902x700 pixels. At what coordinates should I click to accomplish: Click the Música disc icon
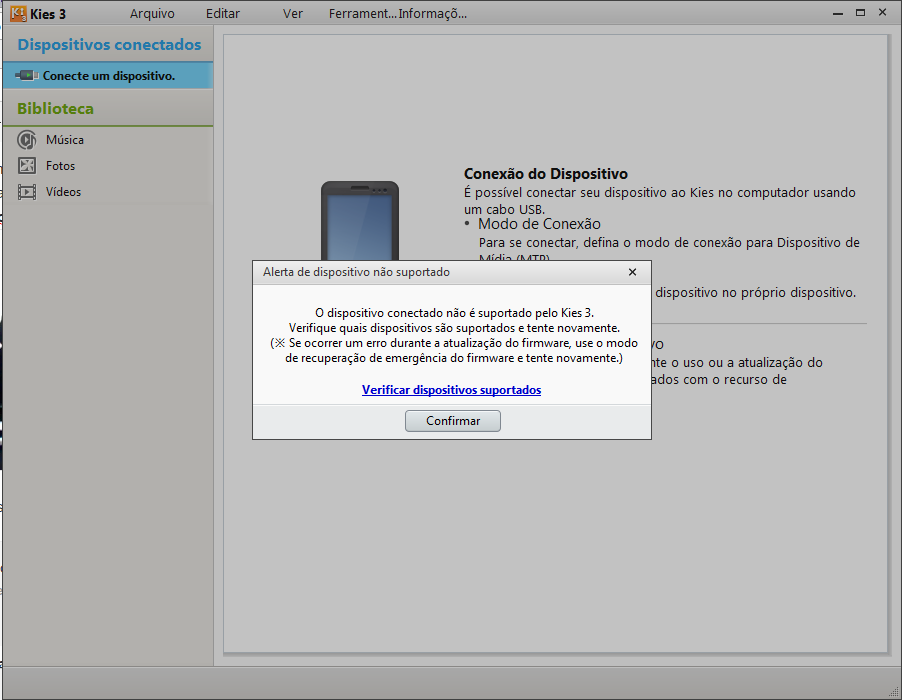(26, 140)
